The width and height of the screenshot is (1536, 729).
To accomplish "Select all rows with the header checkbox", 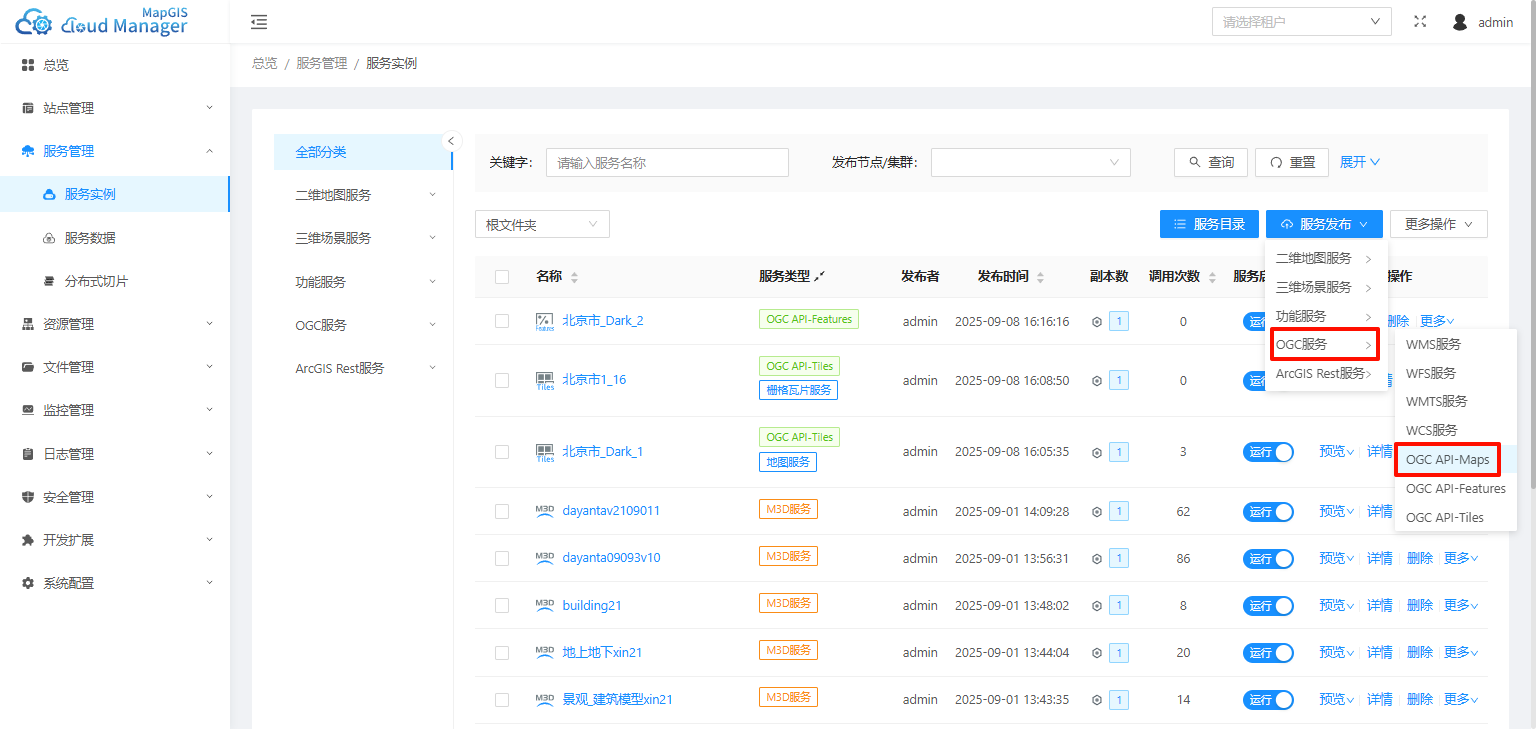I will [502, 277].
